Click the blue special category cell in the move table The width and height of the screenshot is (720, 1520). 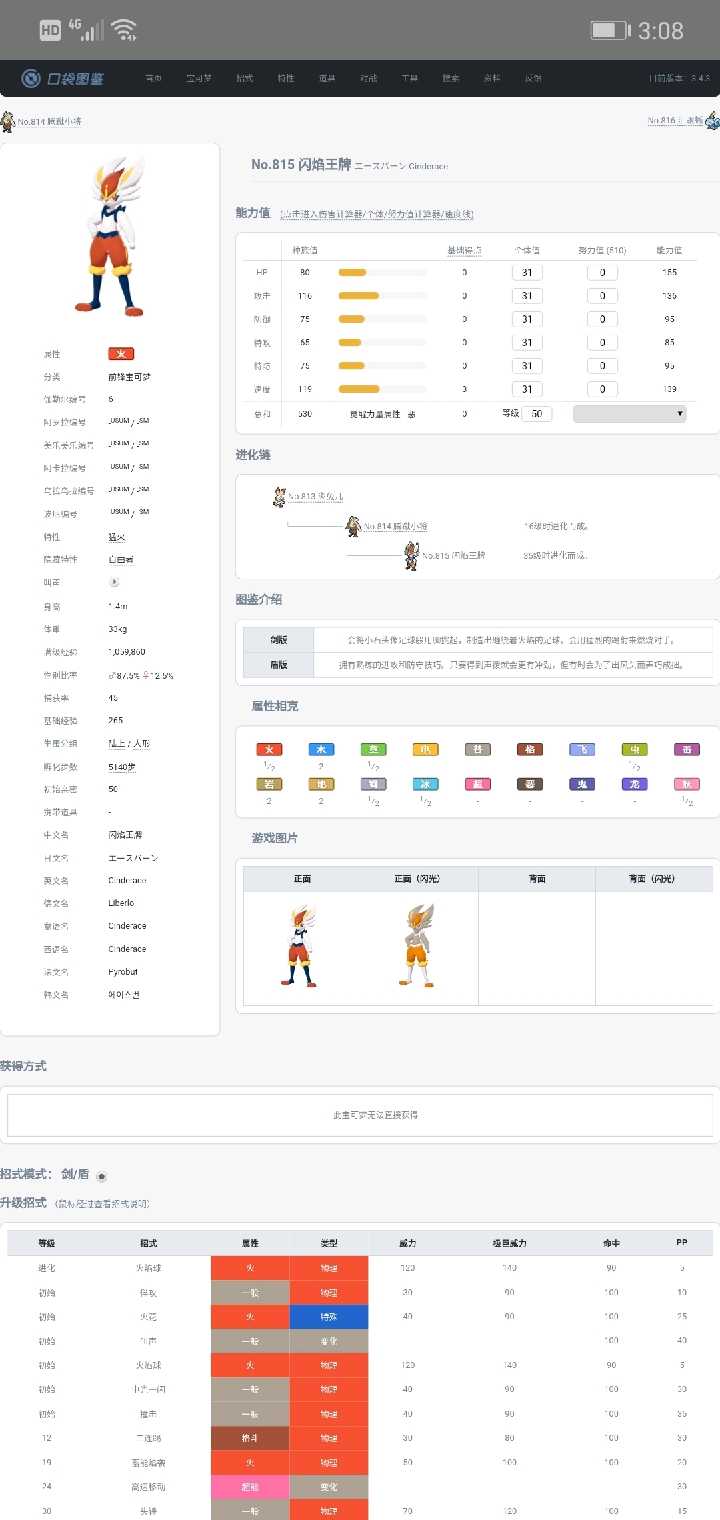click(330, 1316)
